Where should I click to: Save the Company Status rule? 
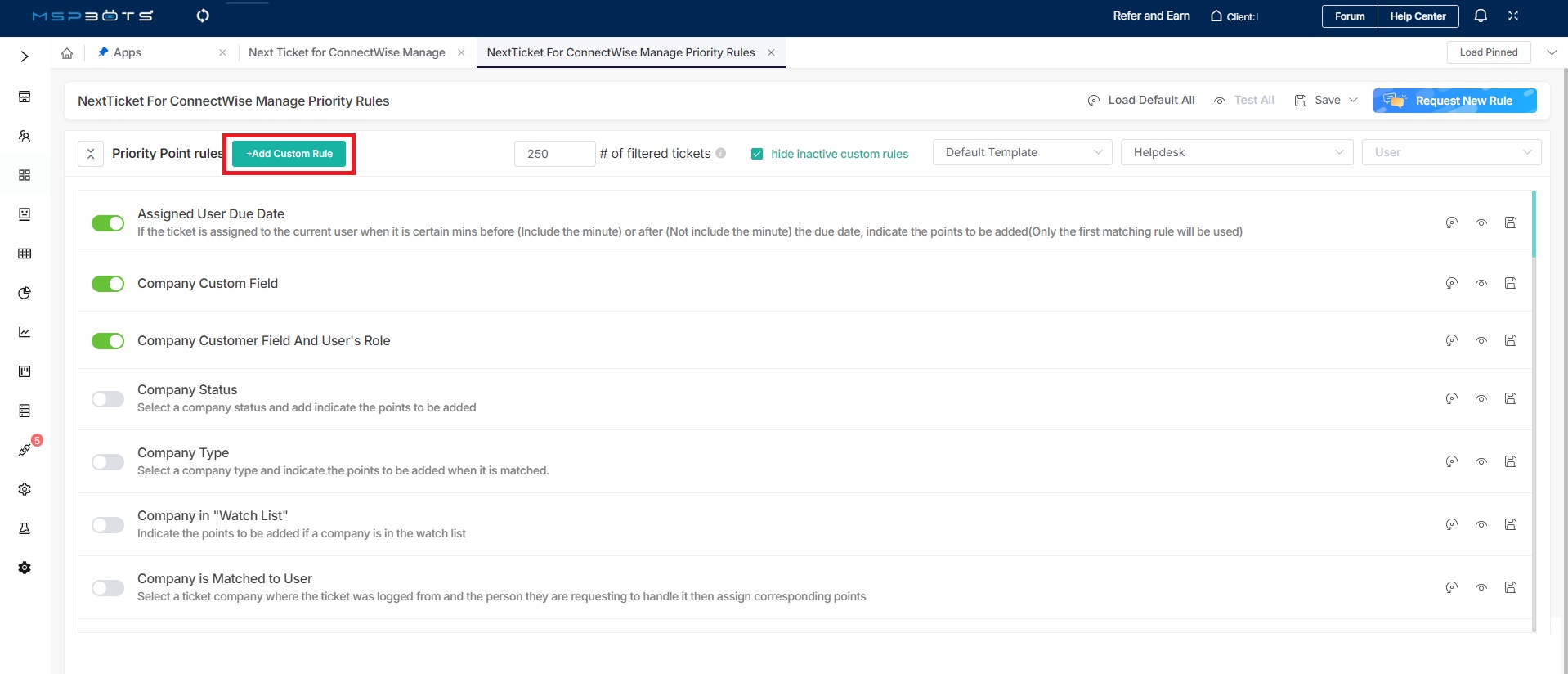tap(1511, 398)
